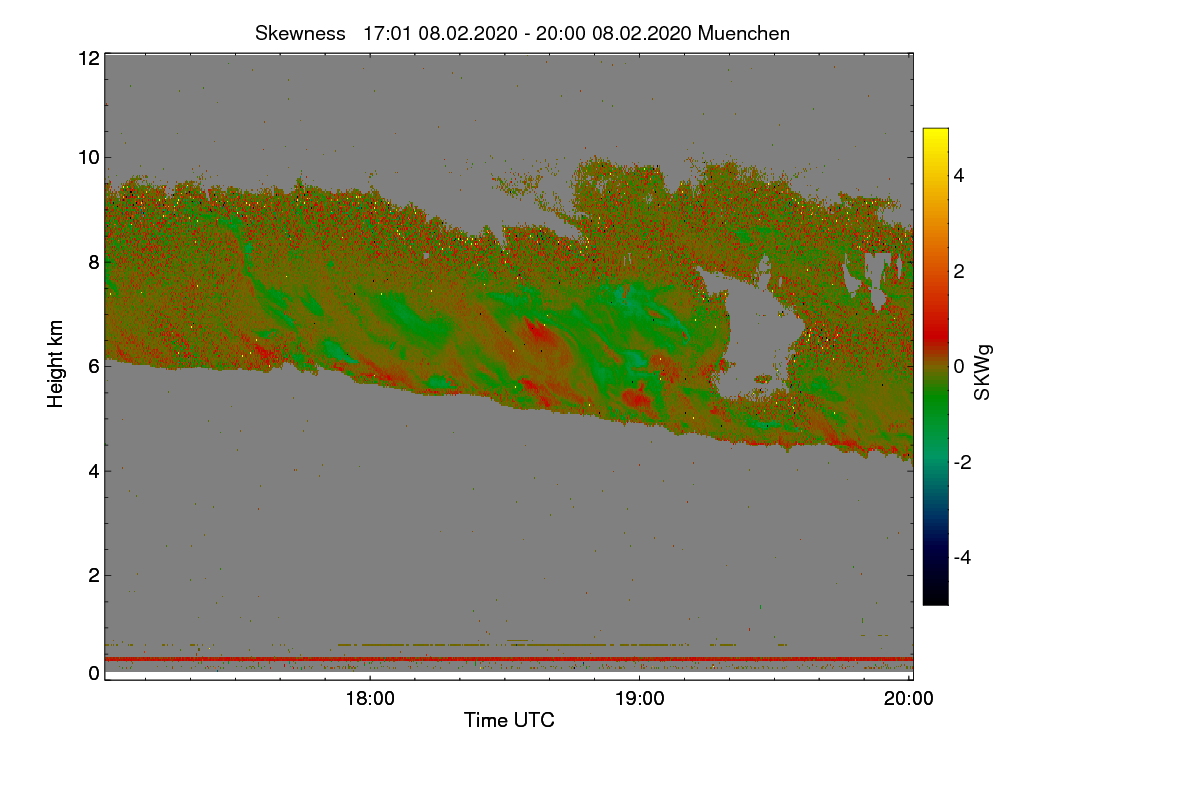Click the Time UTC axis label
Screen dimensions: 1200x800
coord(509,720)
